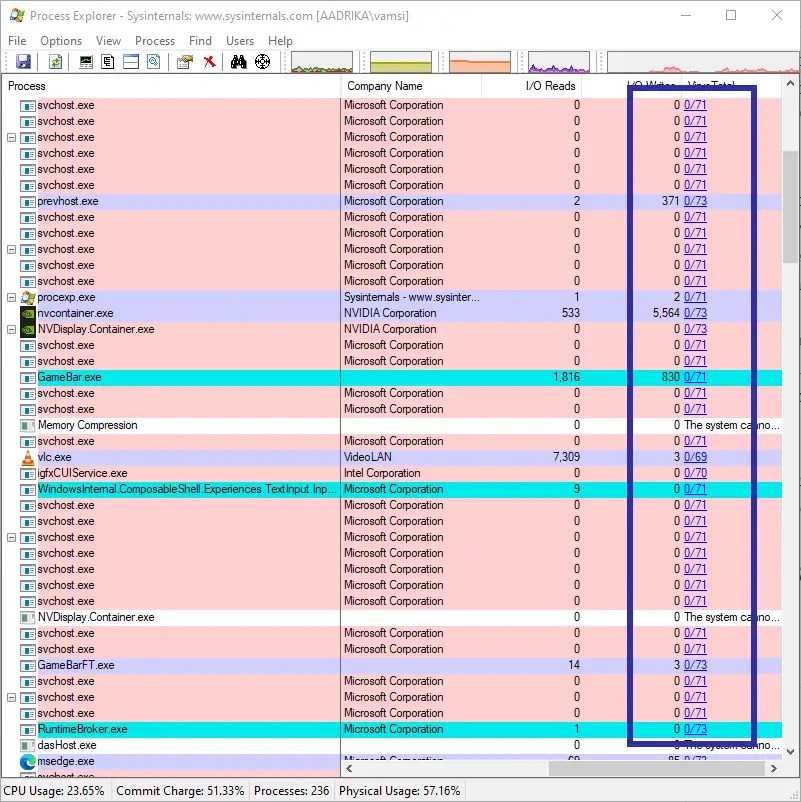Collapse the NVDisplay.Container.exe tree node
Image resolution: width=801 pixels, height=802 pixels.
click(11, 329)
